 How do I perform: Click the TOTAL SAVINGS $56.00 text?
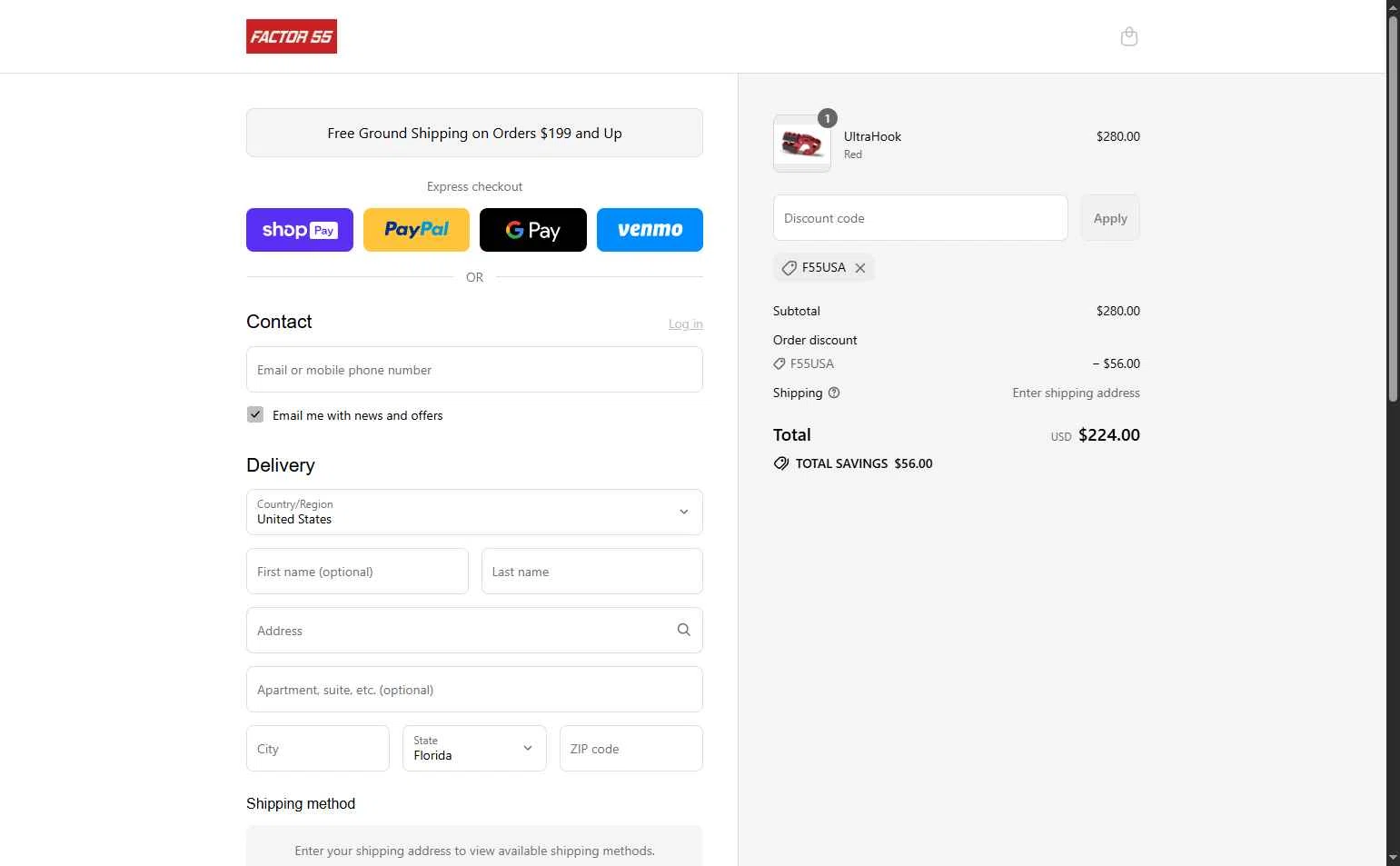[864, 463]
